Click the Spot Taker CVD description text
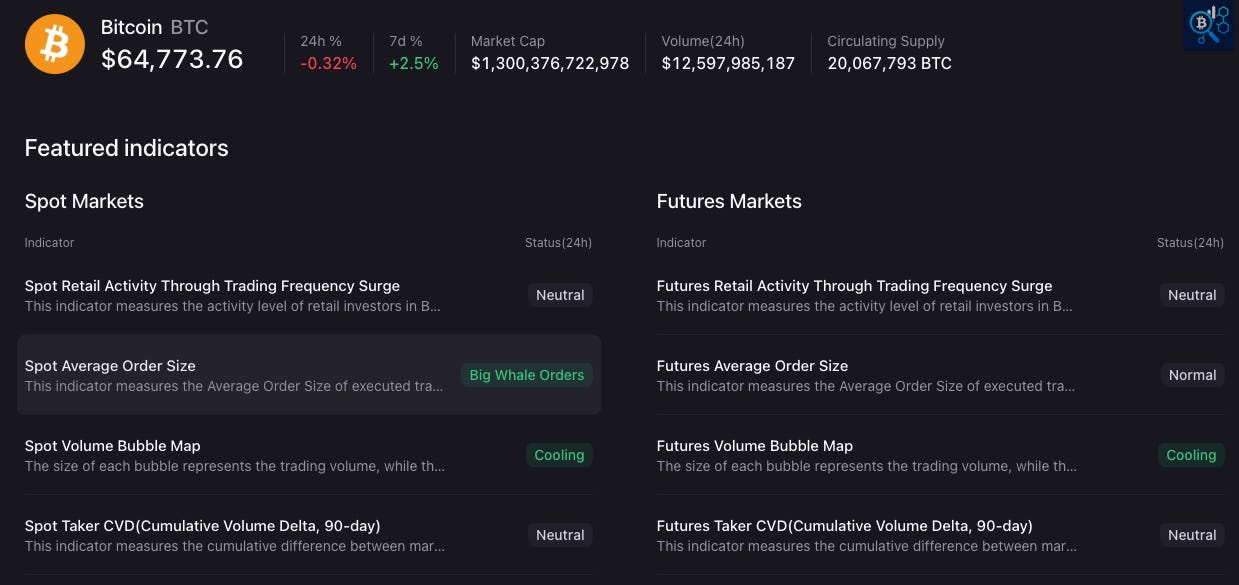Screen dimensions: 1239x585 [235, 546]
